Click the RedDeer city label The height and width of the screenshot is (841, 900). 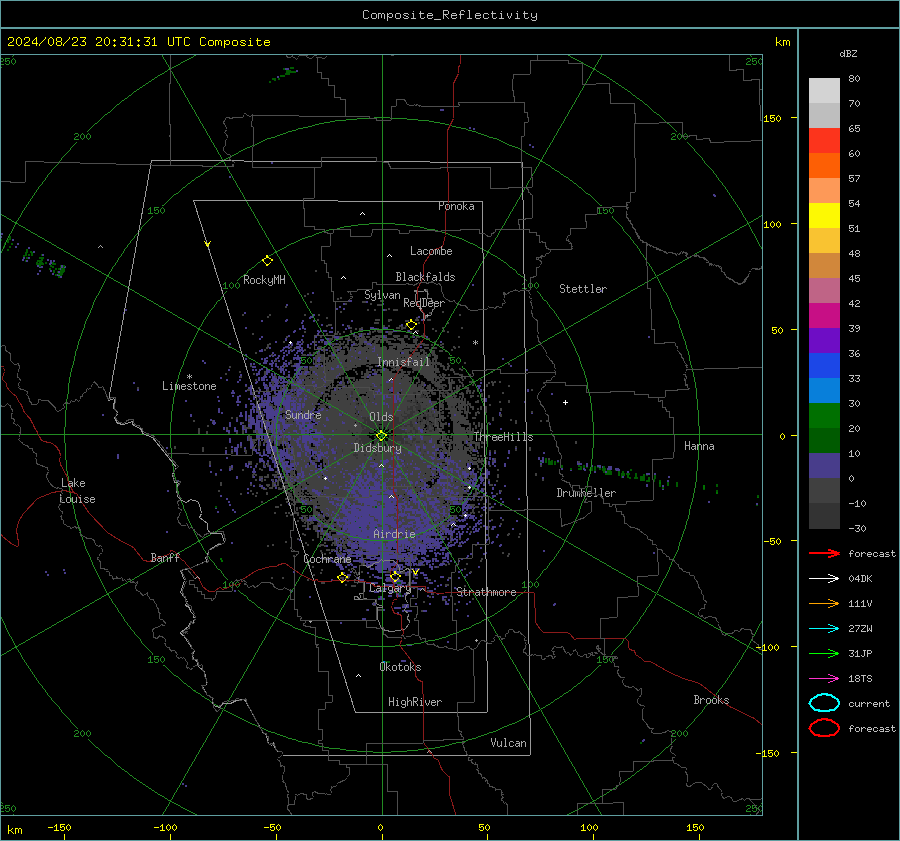pos(424,303)
